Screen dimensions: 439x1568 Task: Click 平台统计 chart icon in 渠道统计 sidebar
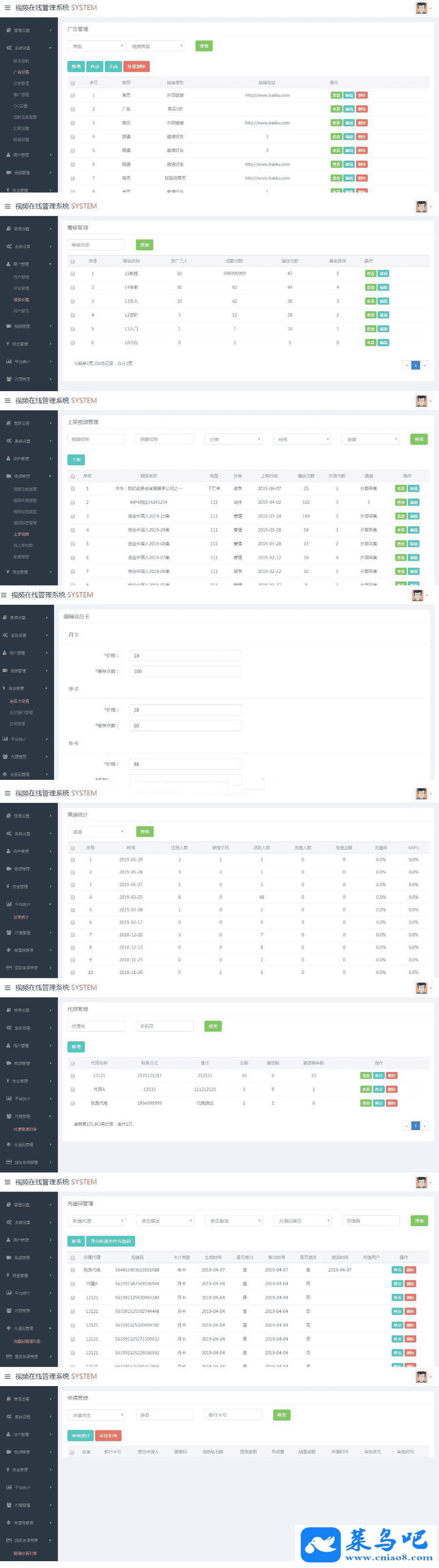[x=8, y=904]
